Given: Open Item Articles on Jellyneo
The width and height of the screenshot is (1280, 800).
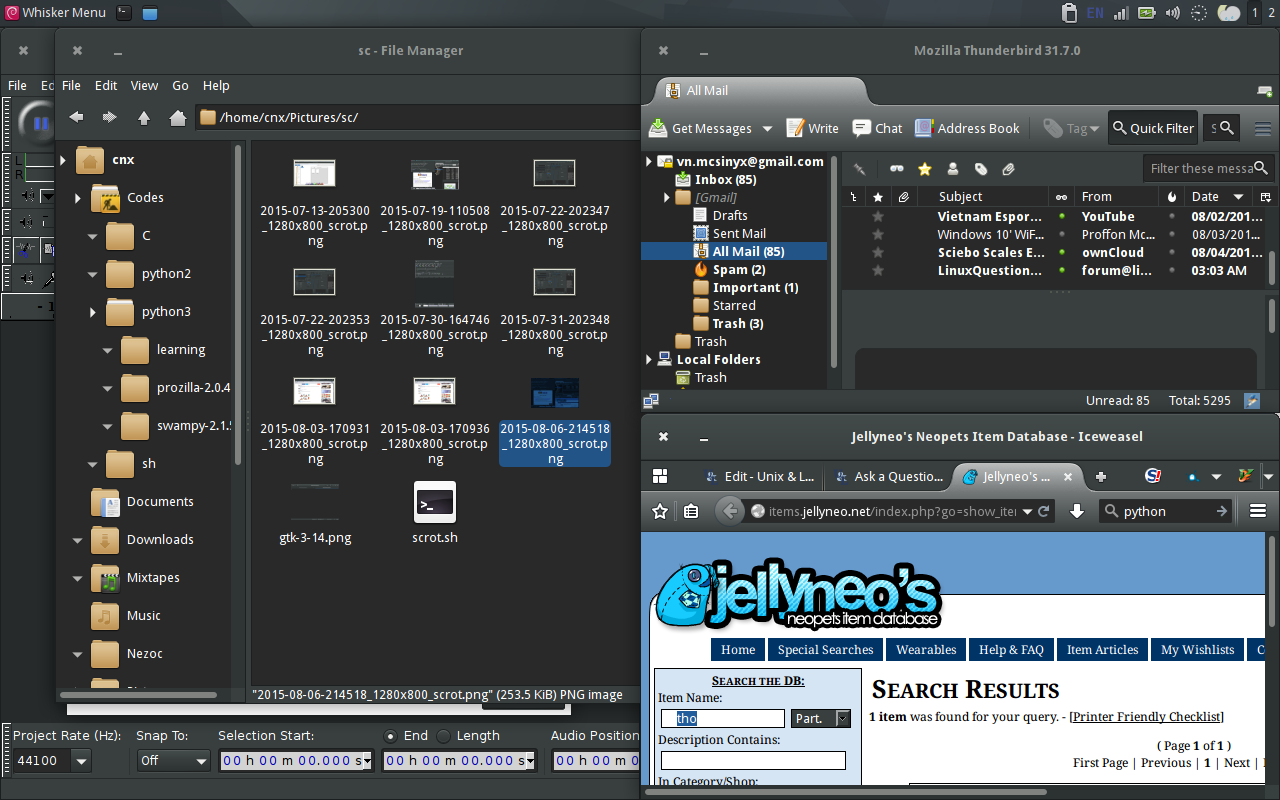Looking at the screenshot, I should click(x=1102, y=650).
